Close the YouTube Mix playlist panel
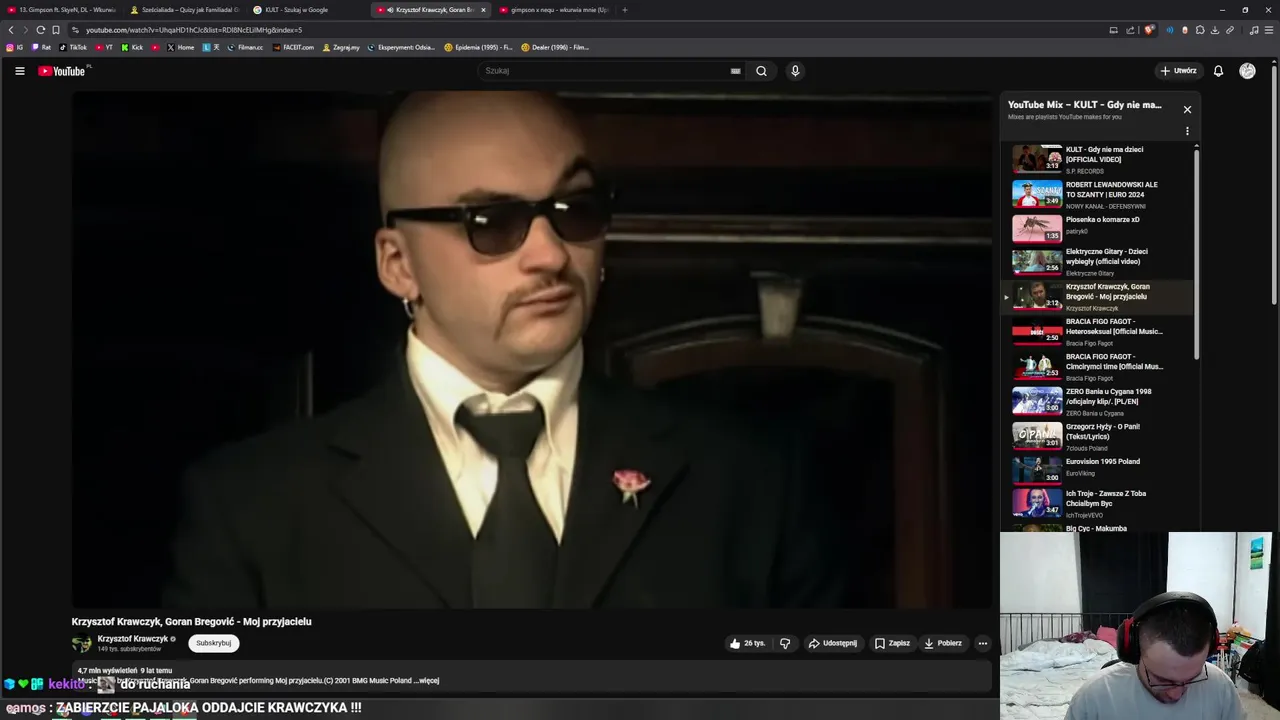 click(x=1187, y=109)
